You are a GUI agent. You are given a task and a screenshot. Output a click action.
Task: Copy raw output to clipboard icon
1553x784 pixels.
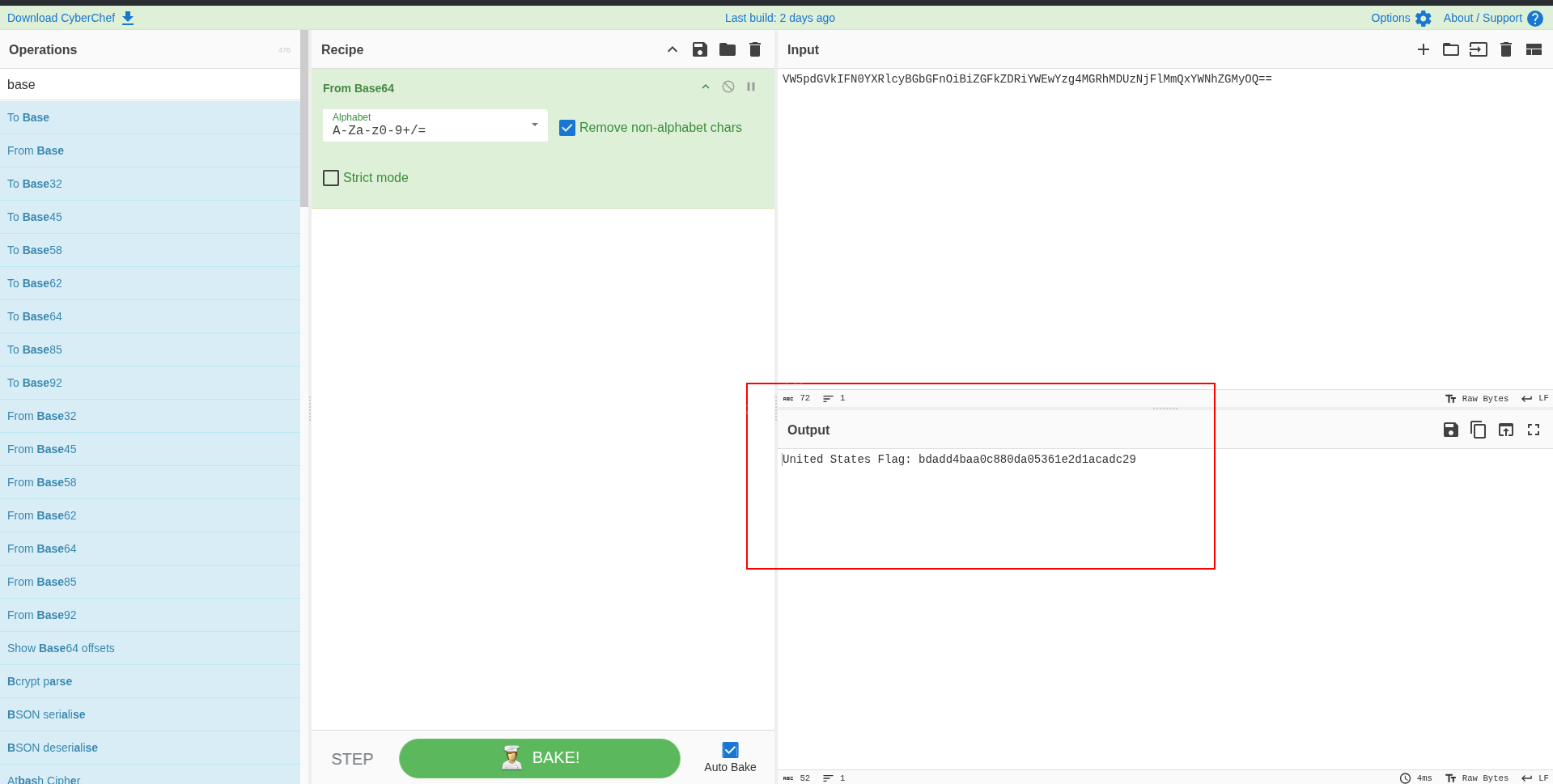1479,430
